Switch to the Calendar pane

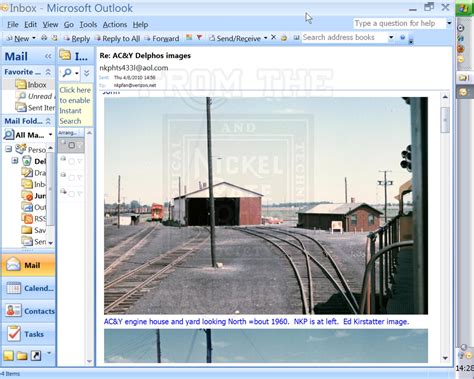click(x=29, y=288)
